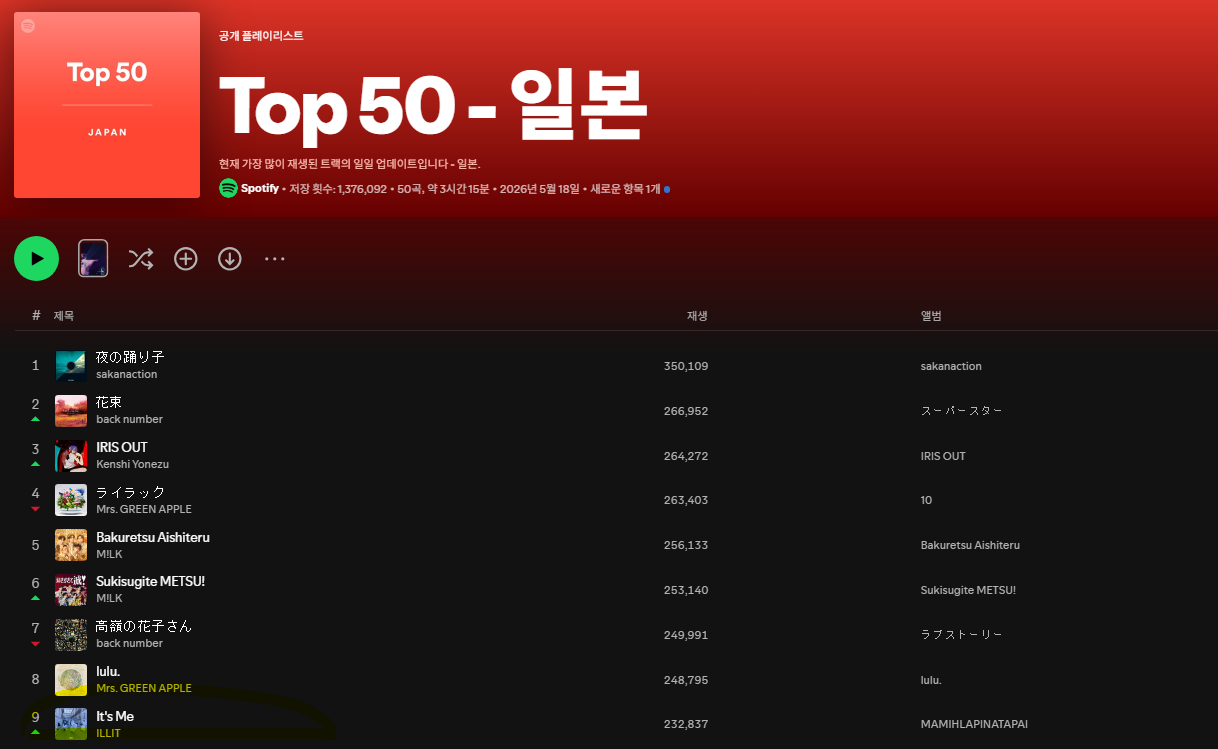Select track title IRIS OUT
The width and height of the screenshot is (1218, 749).
pos(122,447)
